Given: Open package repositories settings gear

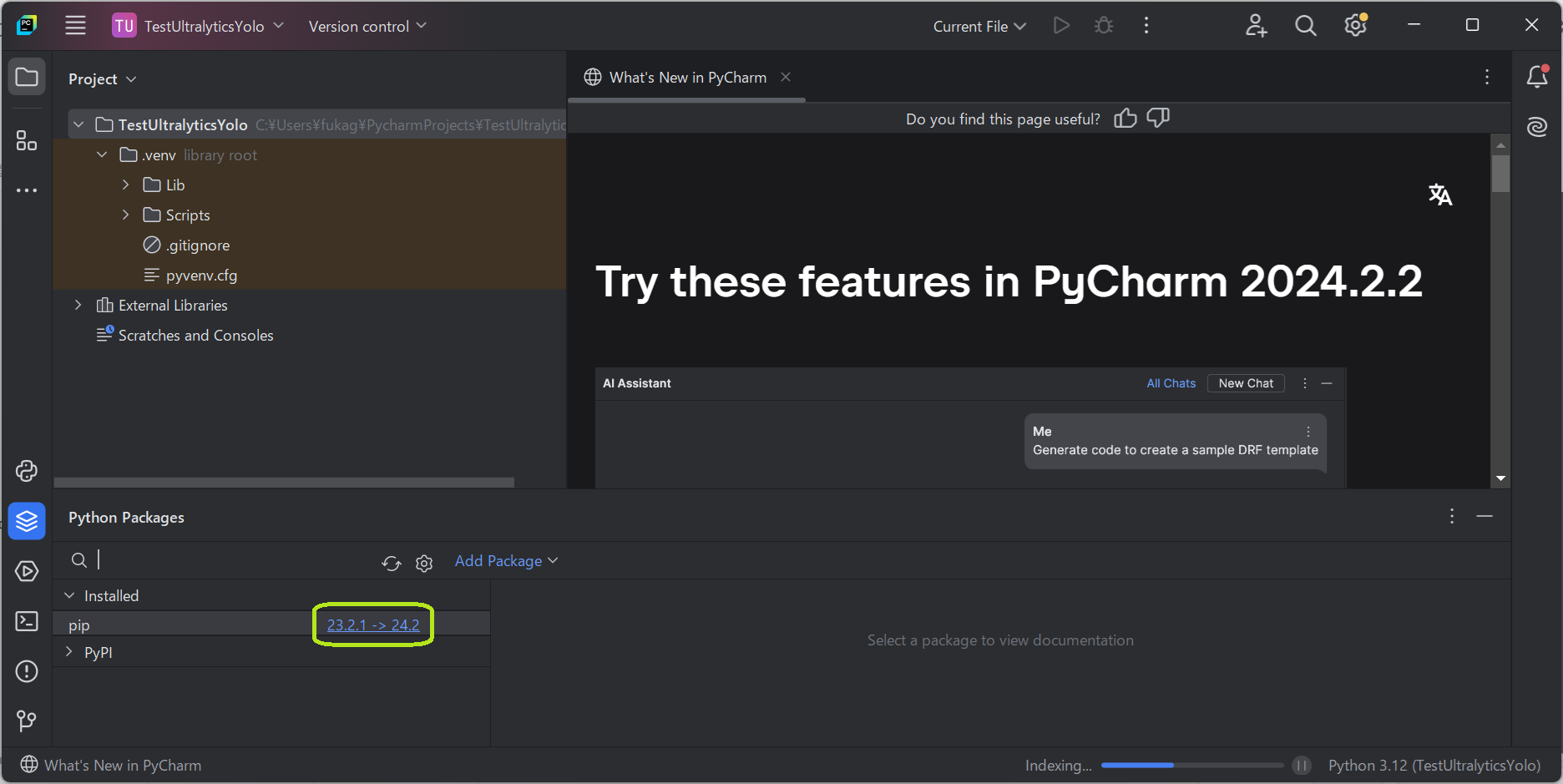Looking at the screenshot, I should [424, 563].
